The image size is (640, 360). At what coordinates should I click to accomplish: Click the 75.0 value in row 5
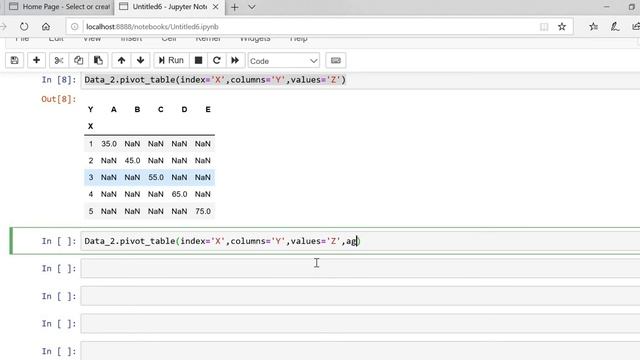[203, 211]
